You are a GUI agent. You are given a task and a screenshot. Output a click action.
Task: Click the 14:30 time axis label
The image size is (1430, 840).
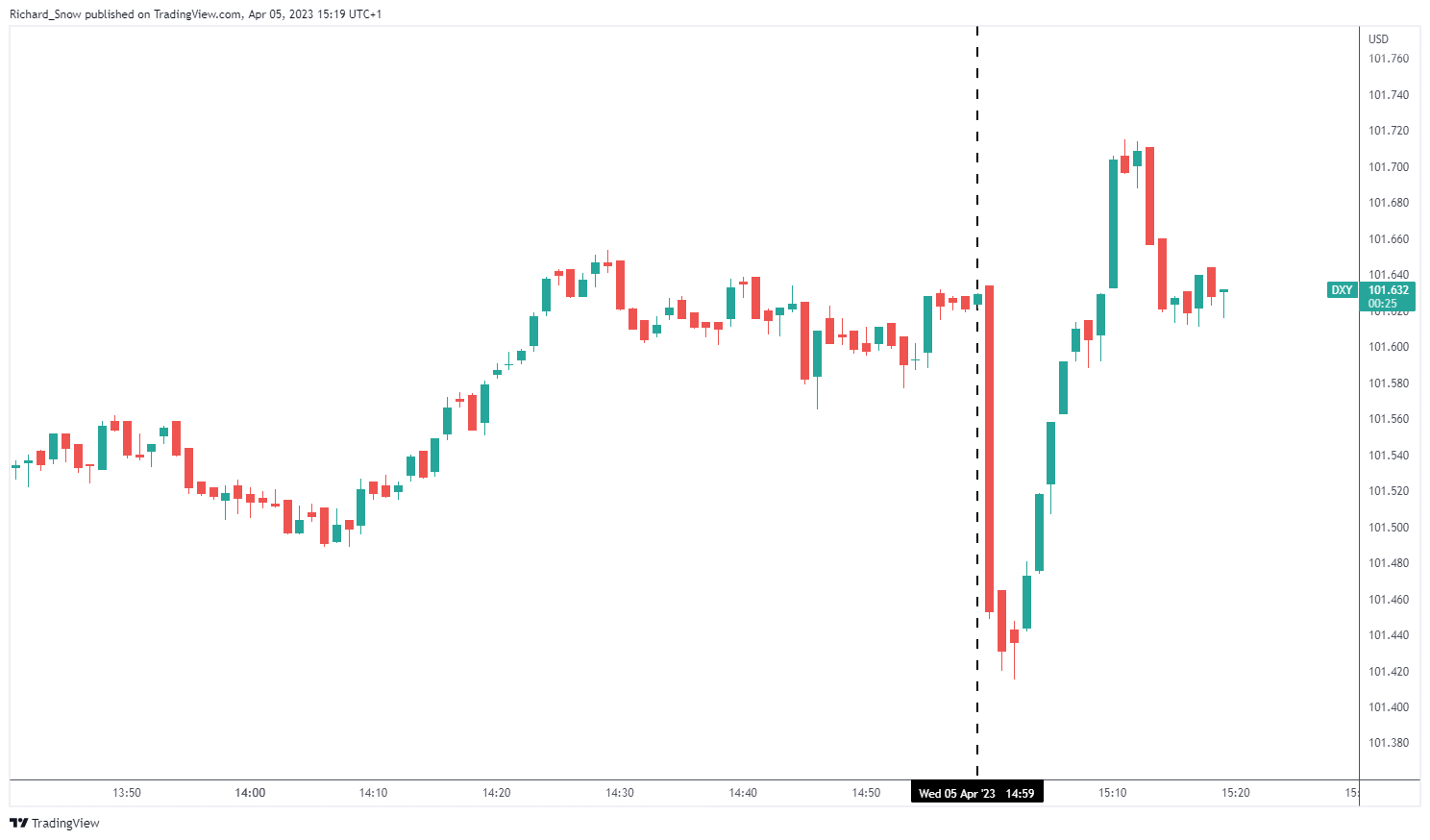(620, 793)
